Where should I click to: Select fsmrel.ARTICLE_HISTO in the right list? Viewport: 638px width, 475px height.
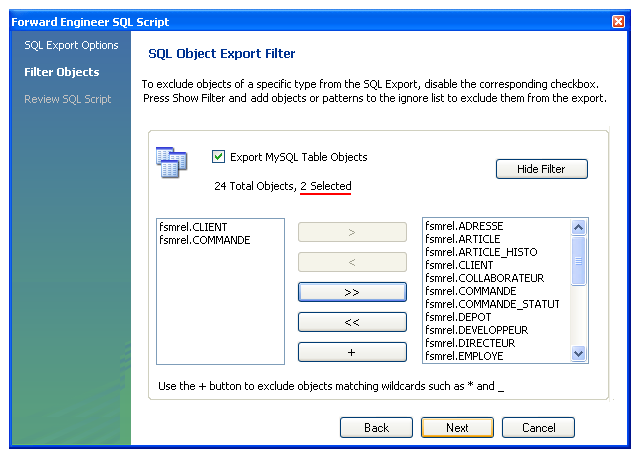coord(480,252)
